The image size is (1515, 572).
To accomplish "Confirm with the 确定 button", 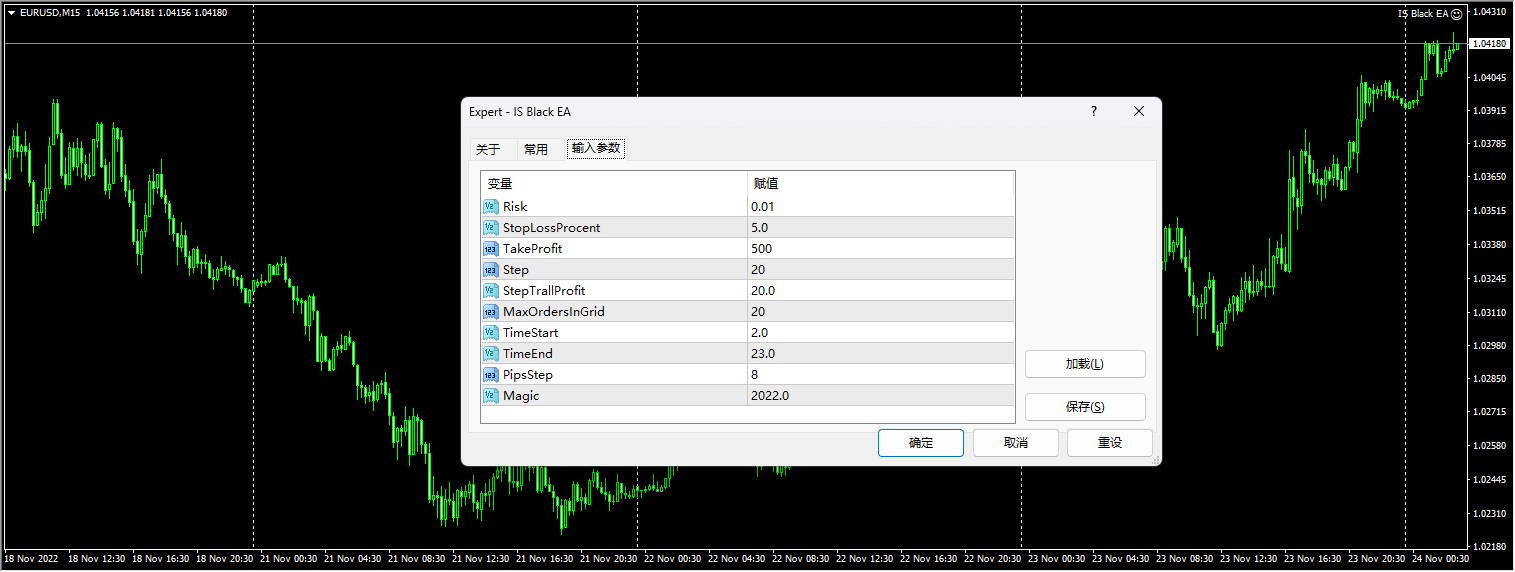I will click(x=920, y=443).
